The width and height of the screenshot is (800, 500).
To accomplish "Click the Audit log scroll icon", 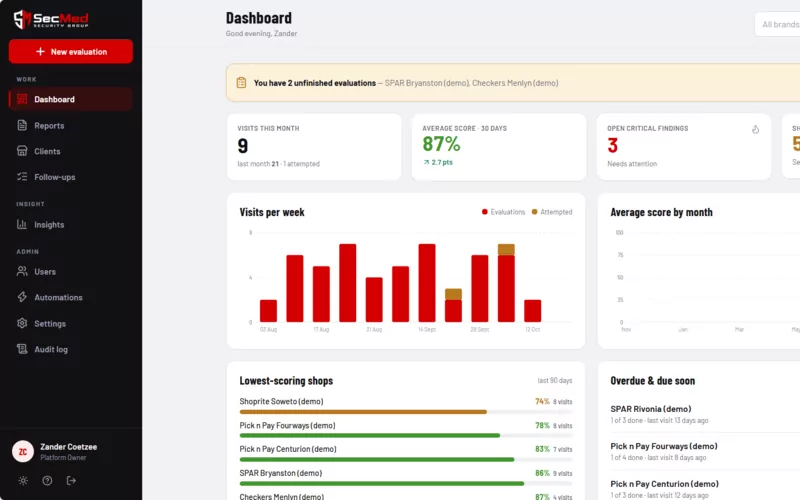I will tap(22, 349).
